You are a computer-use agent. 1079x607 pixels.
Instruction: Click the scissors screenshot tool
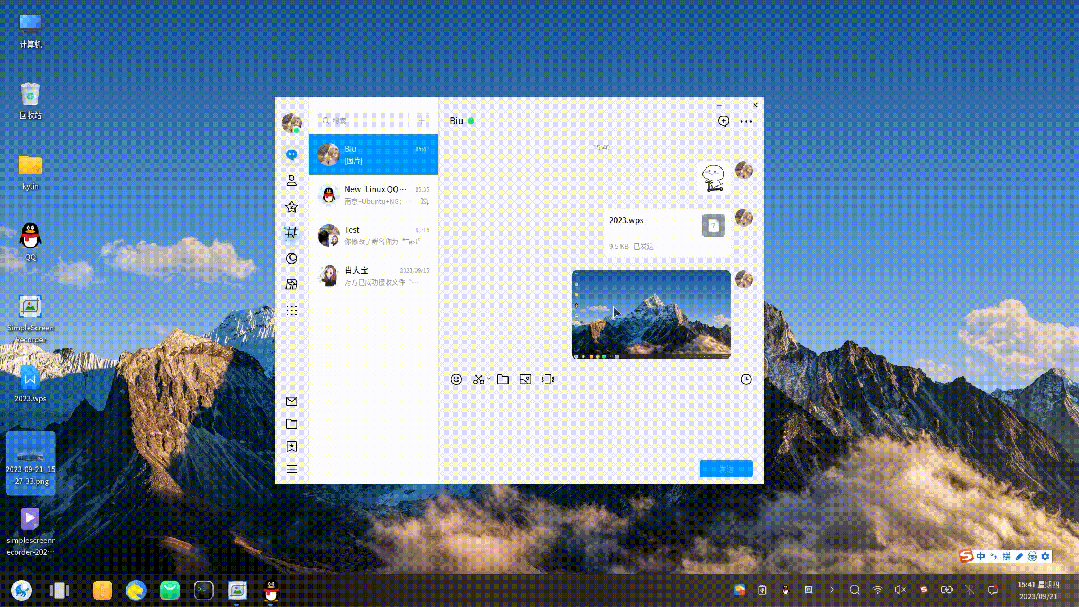[478, 380]
